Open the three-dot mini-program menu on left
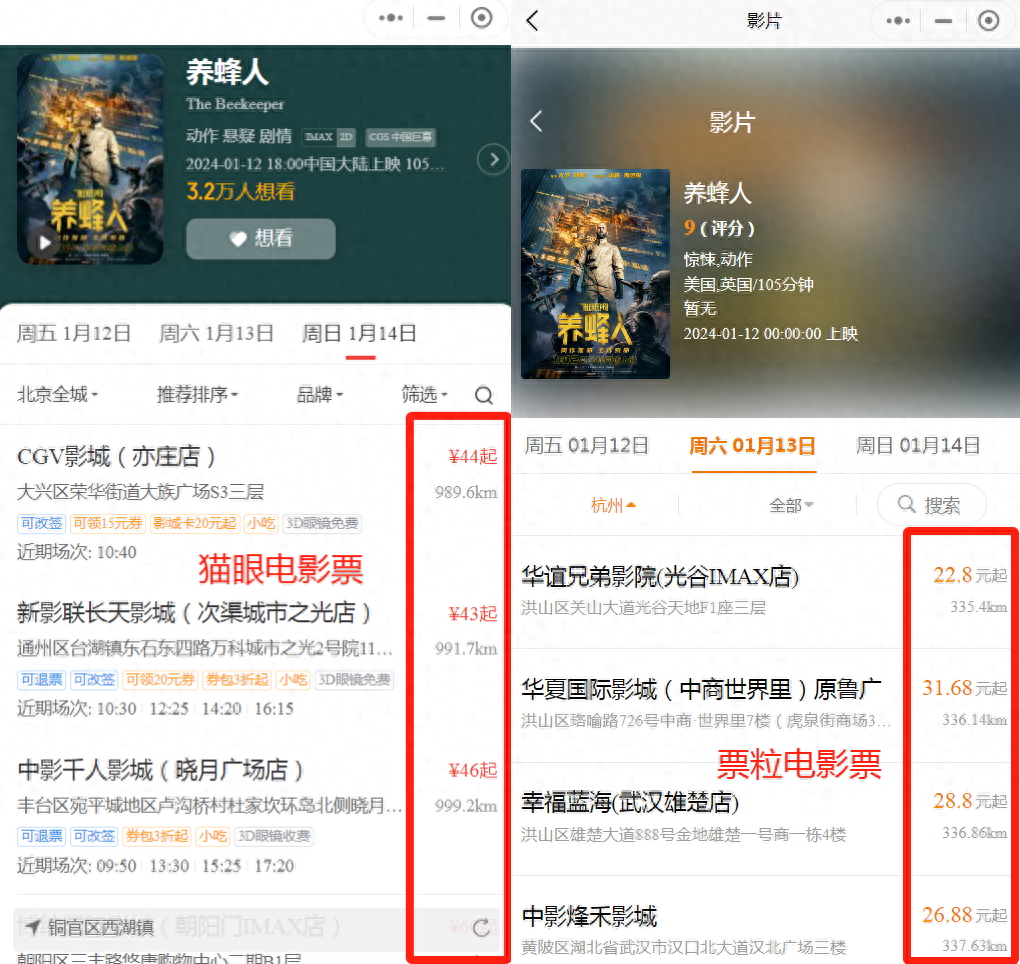Screen dimensions: 1020x964 pos(389,18)
